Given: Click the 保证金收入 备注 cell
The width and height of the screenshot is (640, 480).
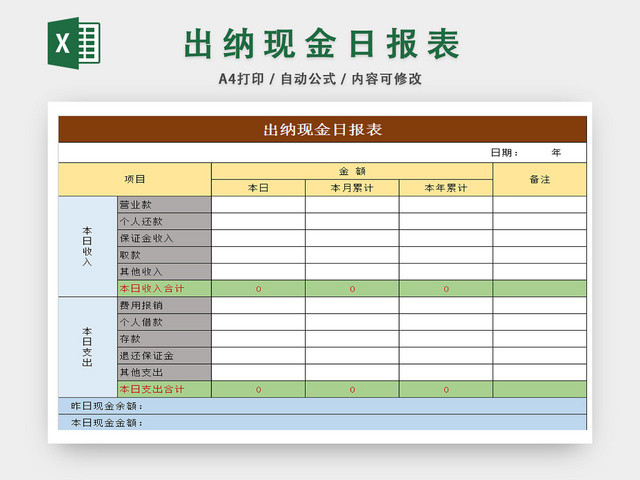Looking at the screenshot, I should [540, 238].
